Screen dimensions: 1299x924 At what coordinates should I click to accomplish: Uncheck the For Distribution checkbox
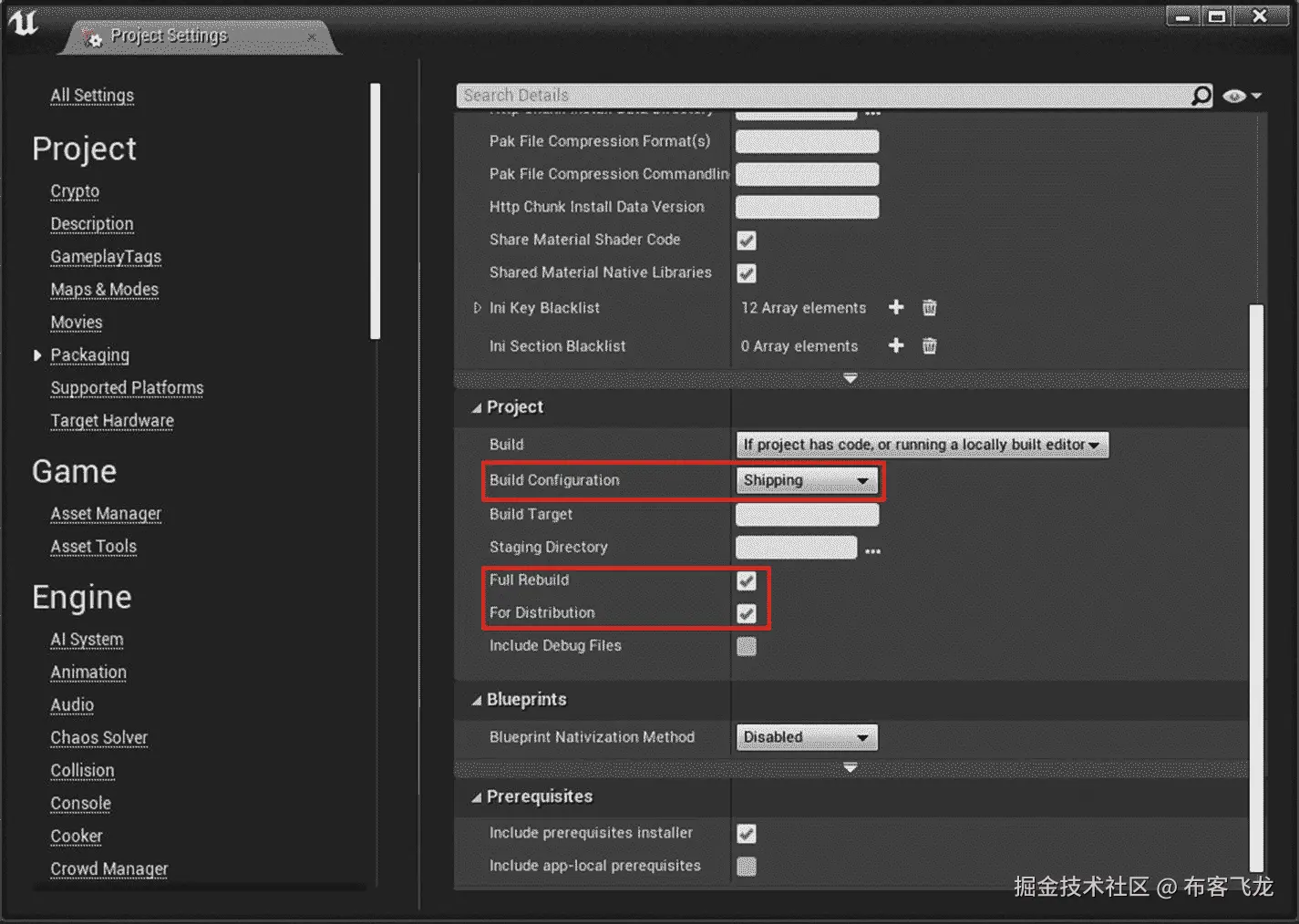coord(747,613)
